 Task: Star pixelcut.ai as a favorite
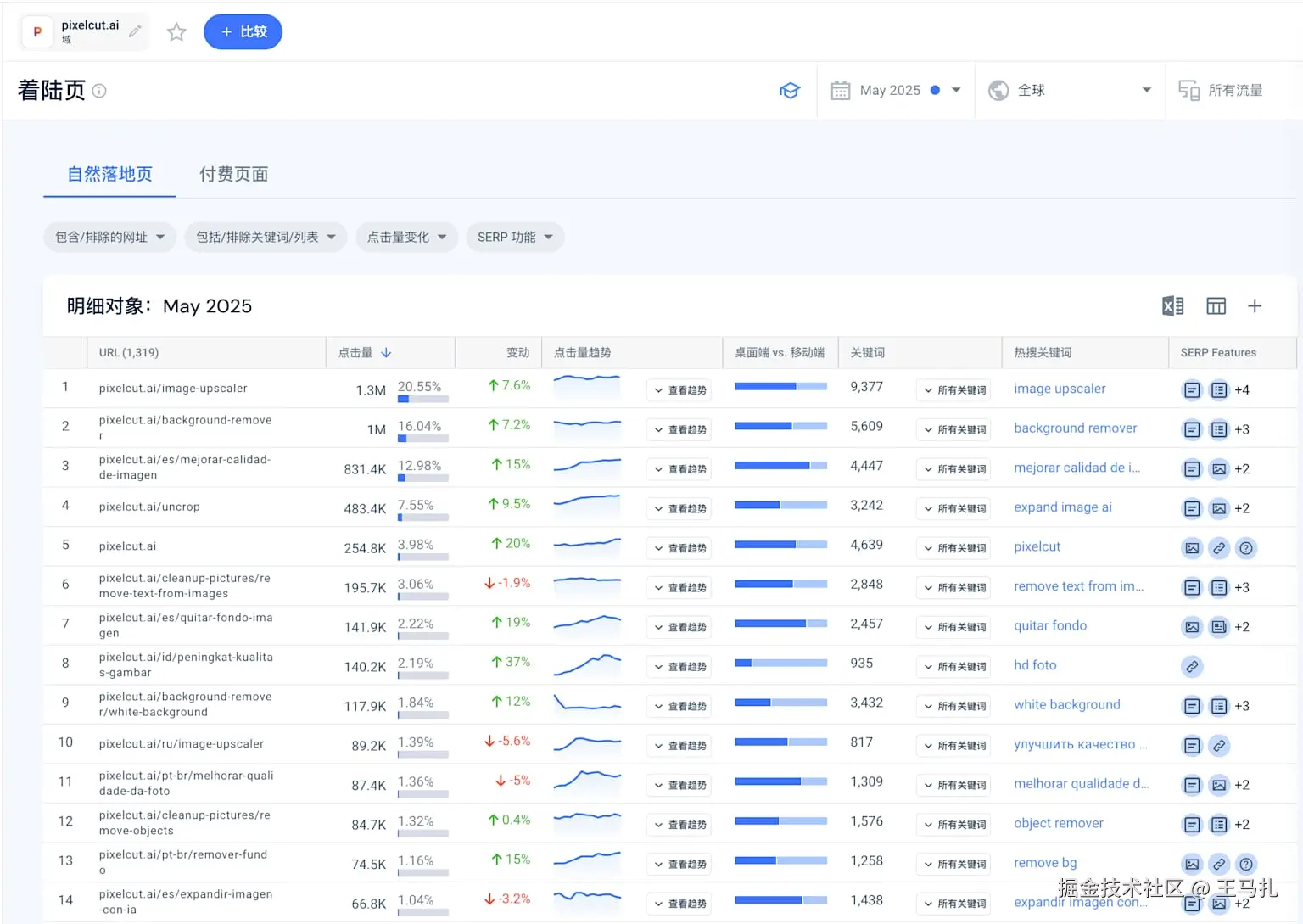point(176,32)
